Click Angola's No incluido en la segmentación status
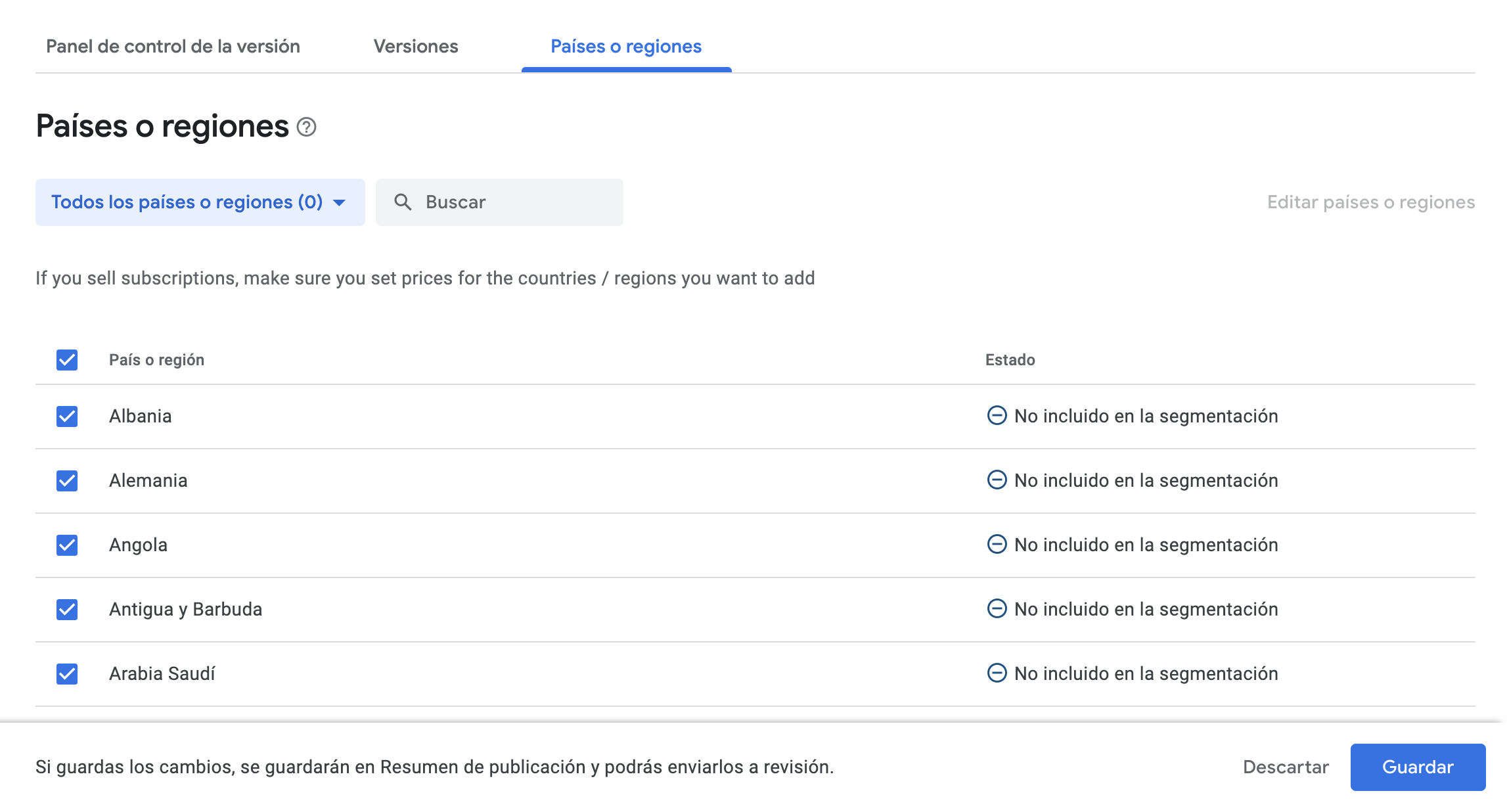Screen dimensions: 1507x812 pyautogui.click(x=1146, y=545)
